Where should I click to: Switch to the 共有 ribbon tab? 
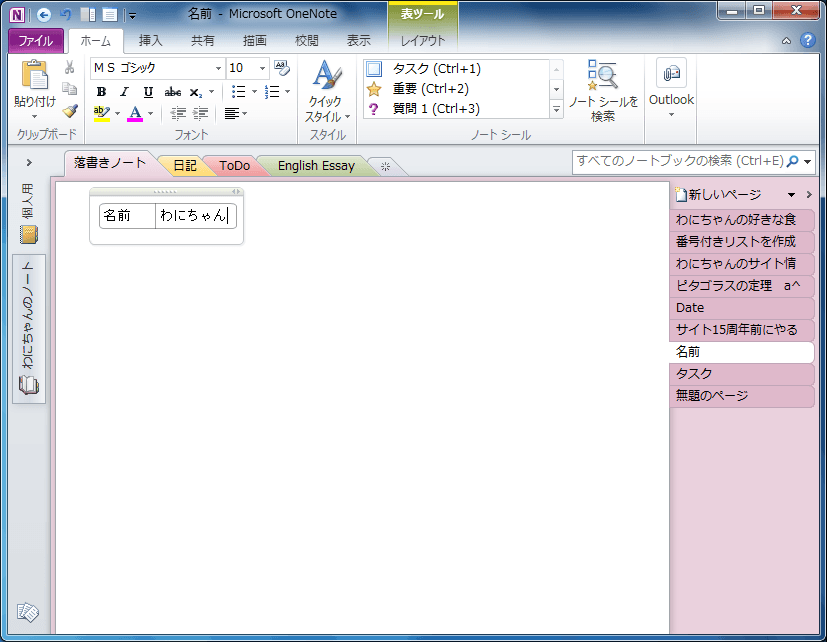[203, 41]
